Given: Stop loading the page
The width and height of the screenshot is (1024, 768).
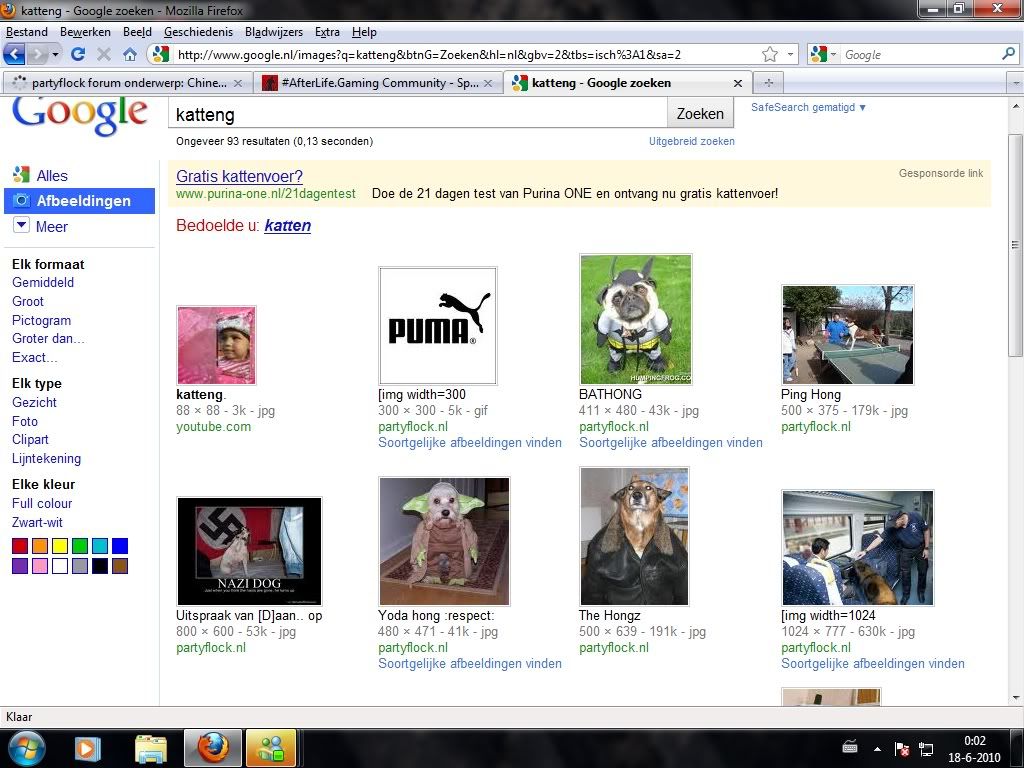Looking at the screenshot, I should (x=104, y=54).
